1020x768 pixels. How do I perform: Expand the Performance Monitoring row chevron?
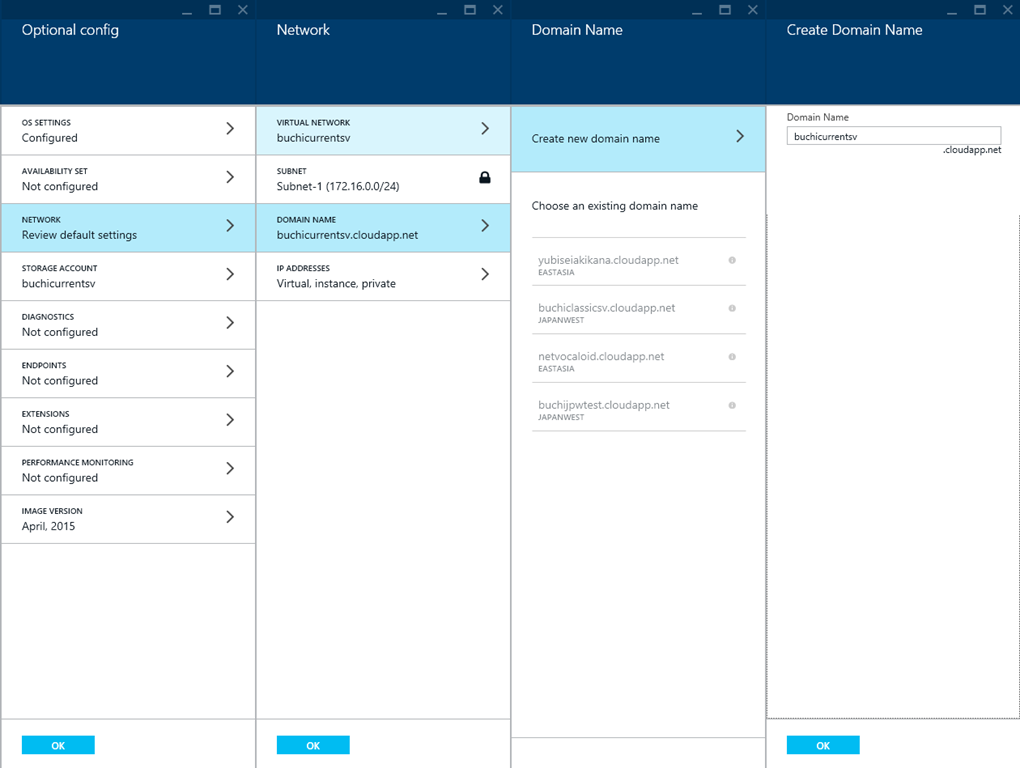[x=230, y=468]
